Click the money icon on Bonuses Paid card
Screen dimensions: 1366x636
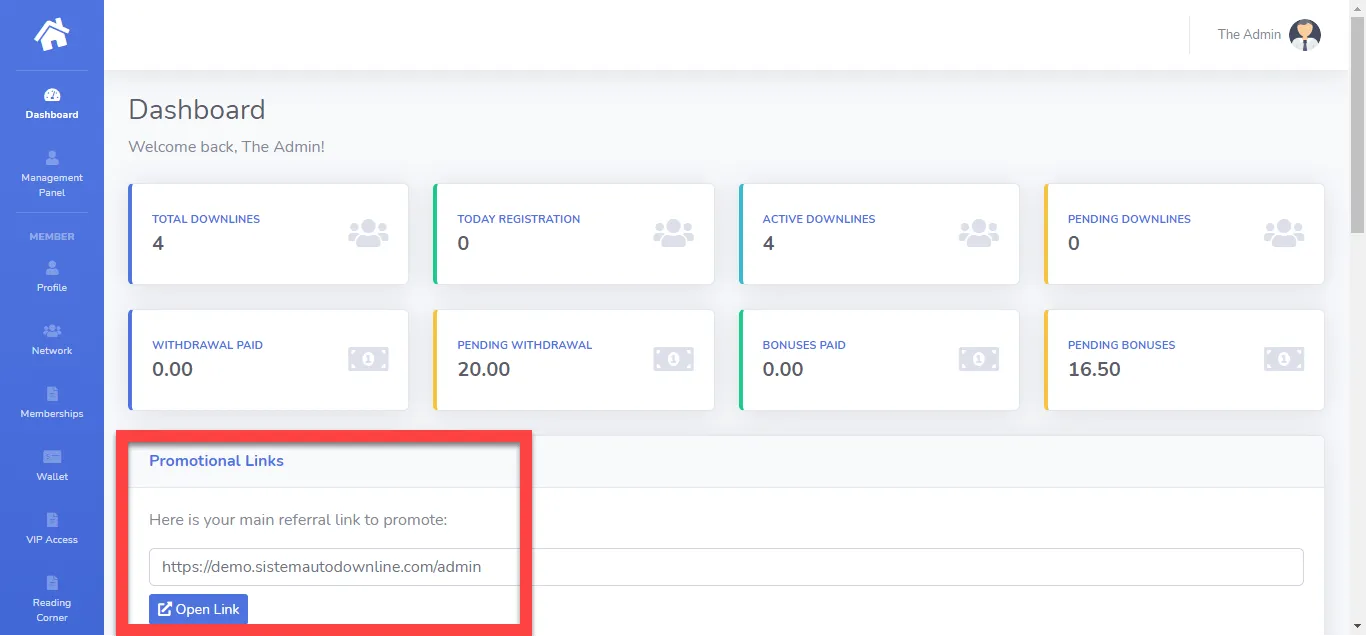(x=978, y=357)
